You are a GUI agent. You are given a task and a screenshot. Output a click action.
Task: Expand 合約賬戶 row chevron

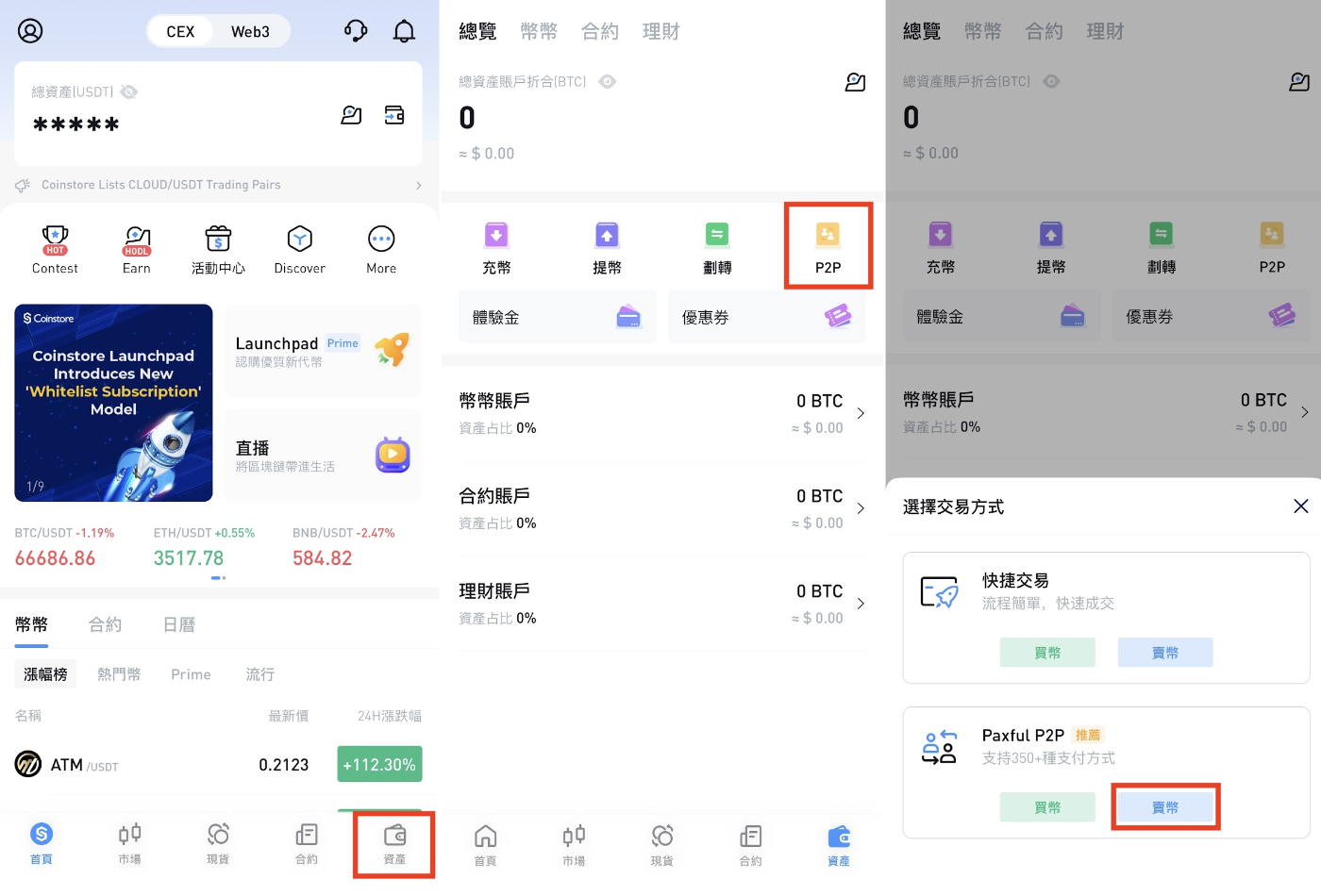(x=861, y=508)
